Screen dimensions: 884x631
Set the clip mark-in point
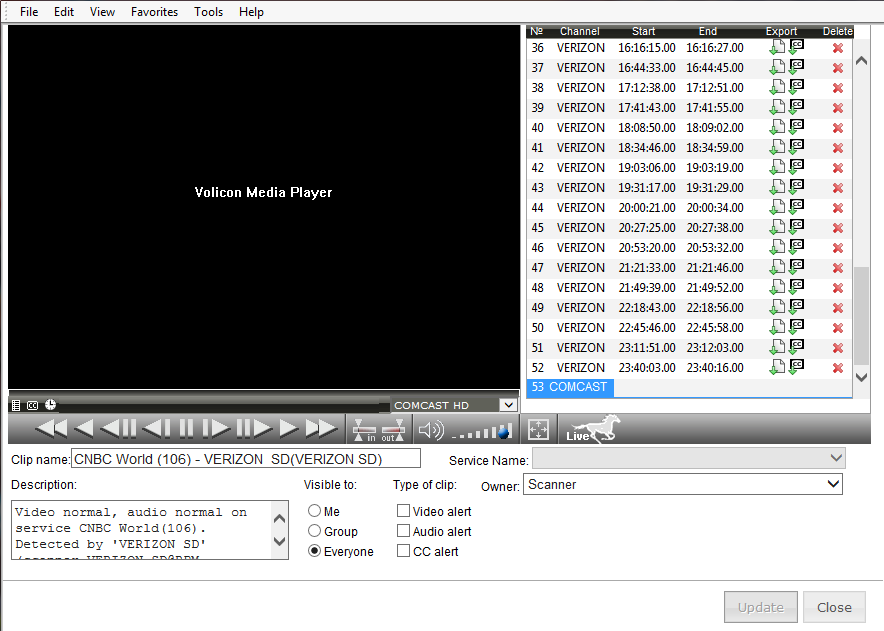(x=365, y=430)
